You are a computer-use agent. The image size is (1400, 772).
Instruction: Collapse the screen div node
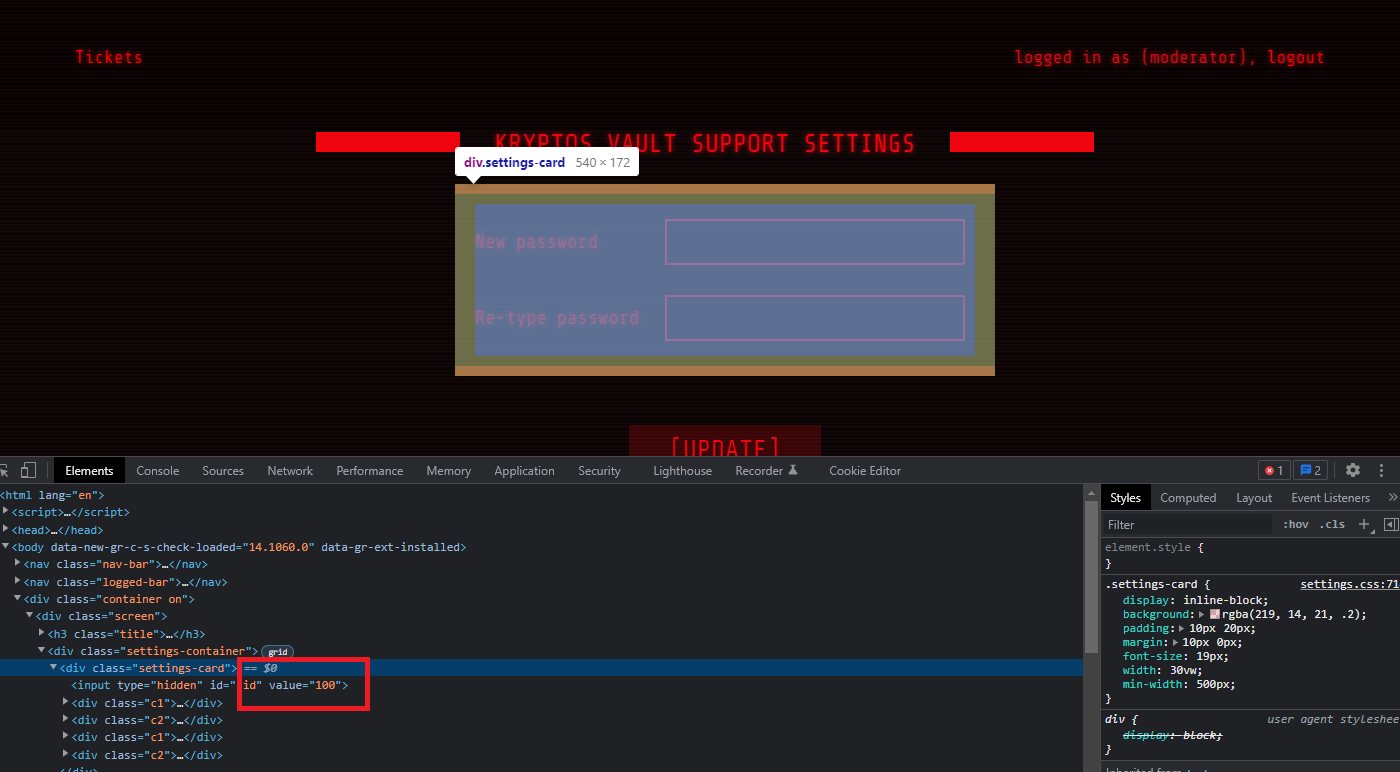pyautogui.click(x=30, y=615)
